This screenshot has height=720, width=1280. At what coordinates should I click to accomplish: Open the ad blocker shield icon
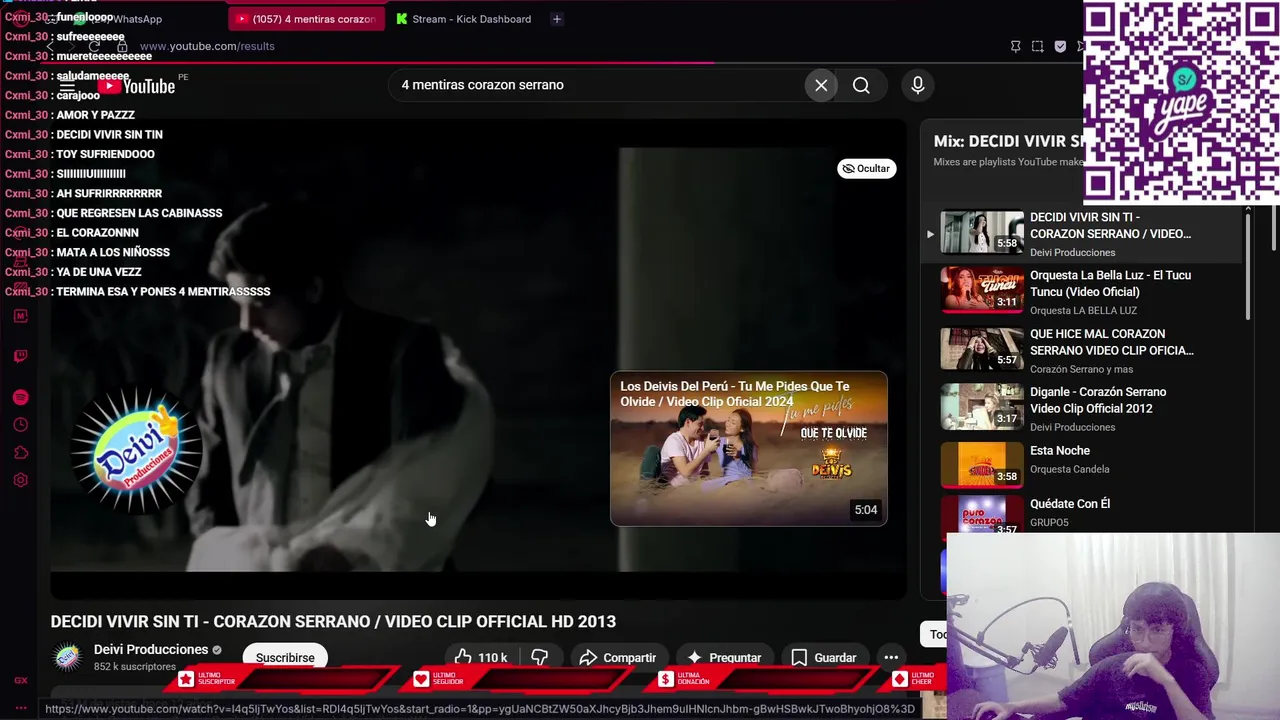(x=1060, y=46)
